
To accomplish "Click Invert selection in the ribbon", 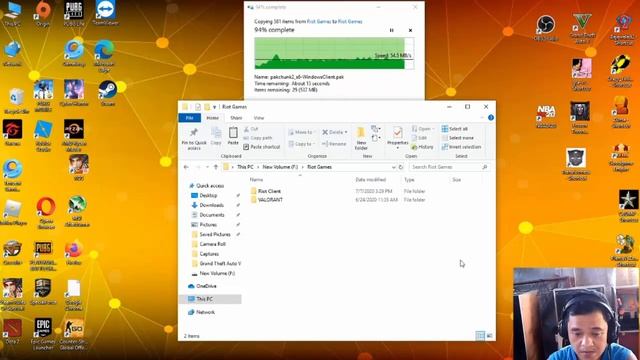I will [x=462, y=147].
